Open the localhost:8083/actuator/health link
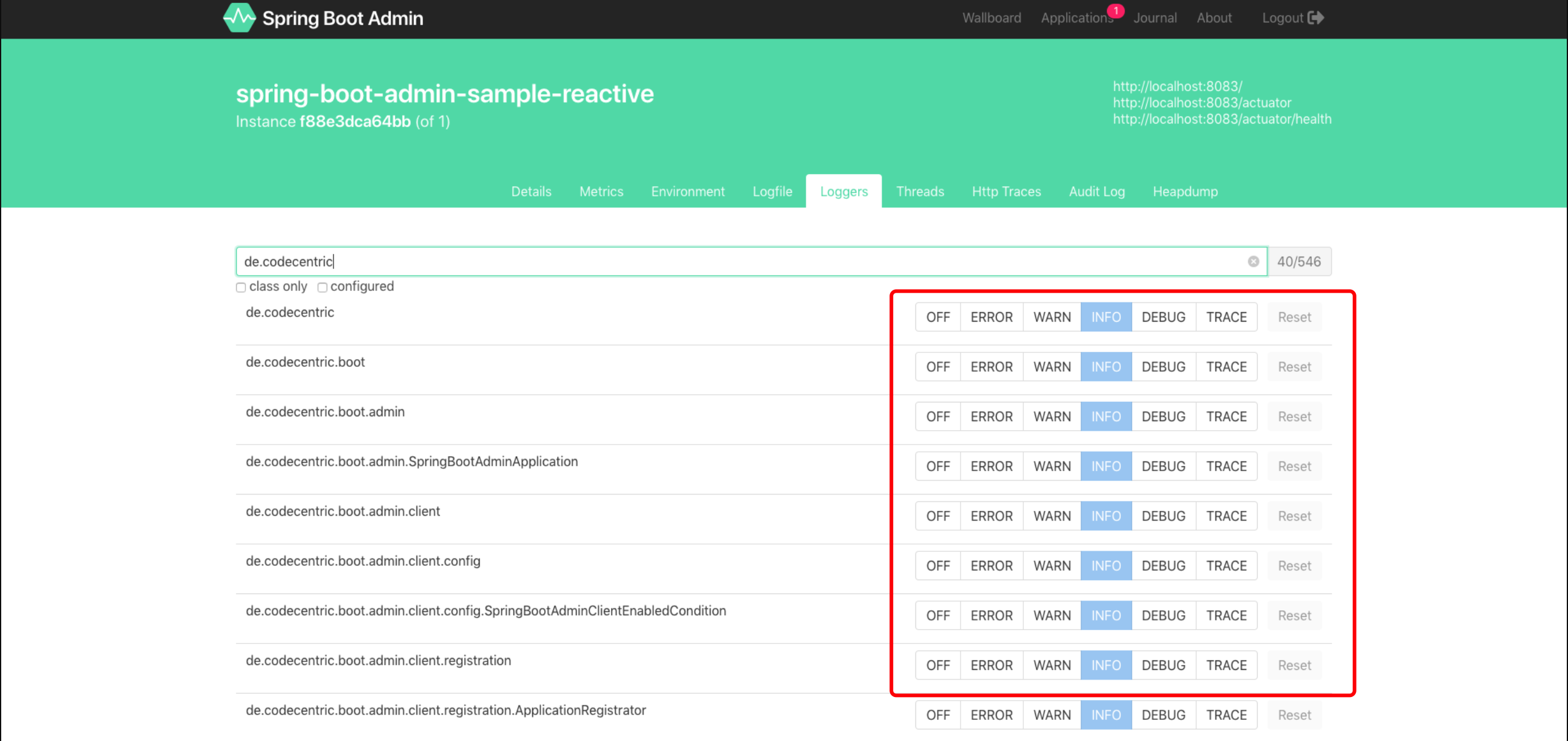The height and width of the screenshot is (741, 1568). point(1221,119)
